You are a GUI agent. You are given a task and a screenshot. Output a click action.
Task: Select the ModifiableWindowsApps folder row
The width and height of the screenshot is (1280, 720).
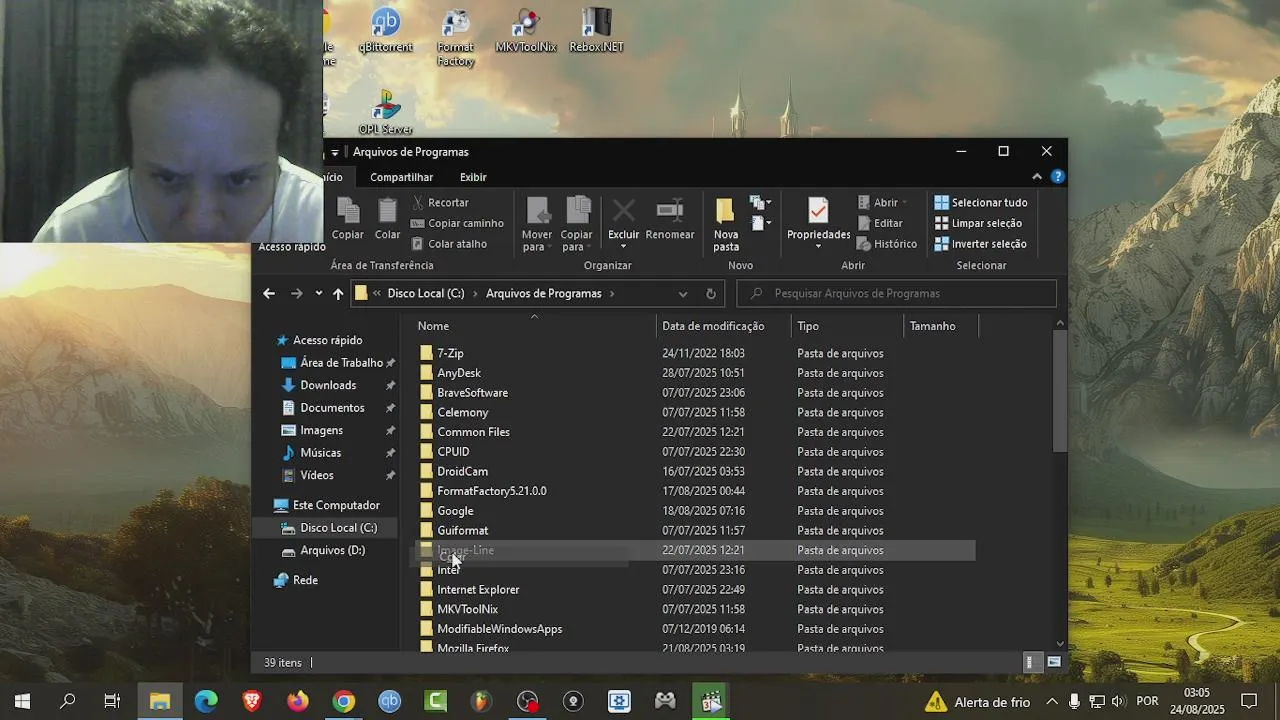tap(695, 629)
